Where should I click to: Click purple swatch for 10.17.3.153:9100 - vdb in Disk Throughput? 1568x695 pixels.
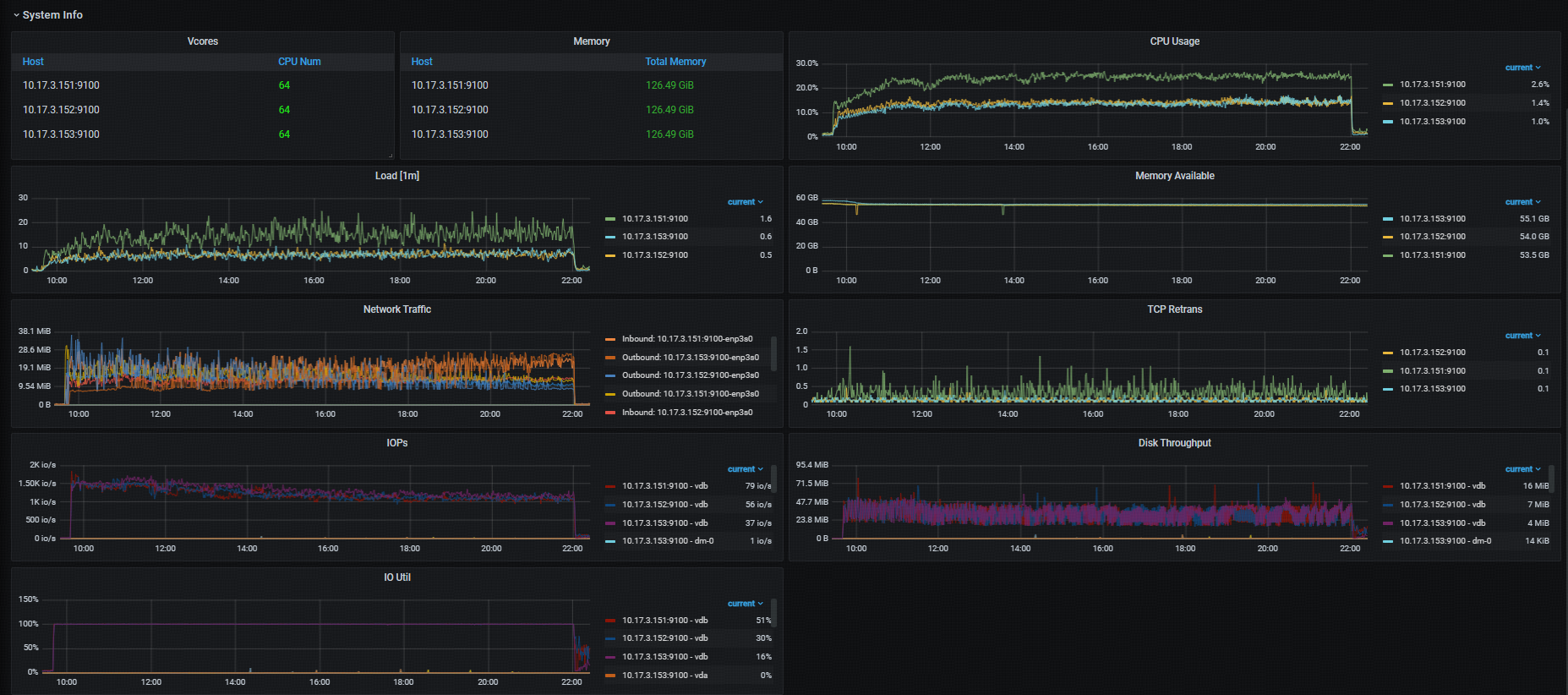[1388, 523]
